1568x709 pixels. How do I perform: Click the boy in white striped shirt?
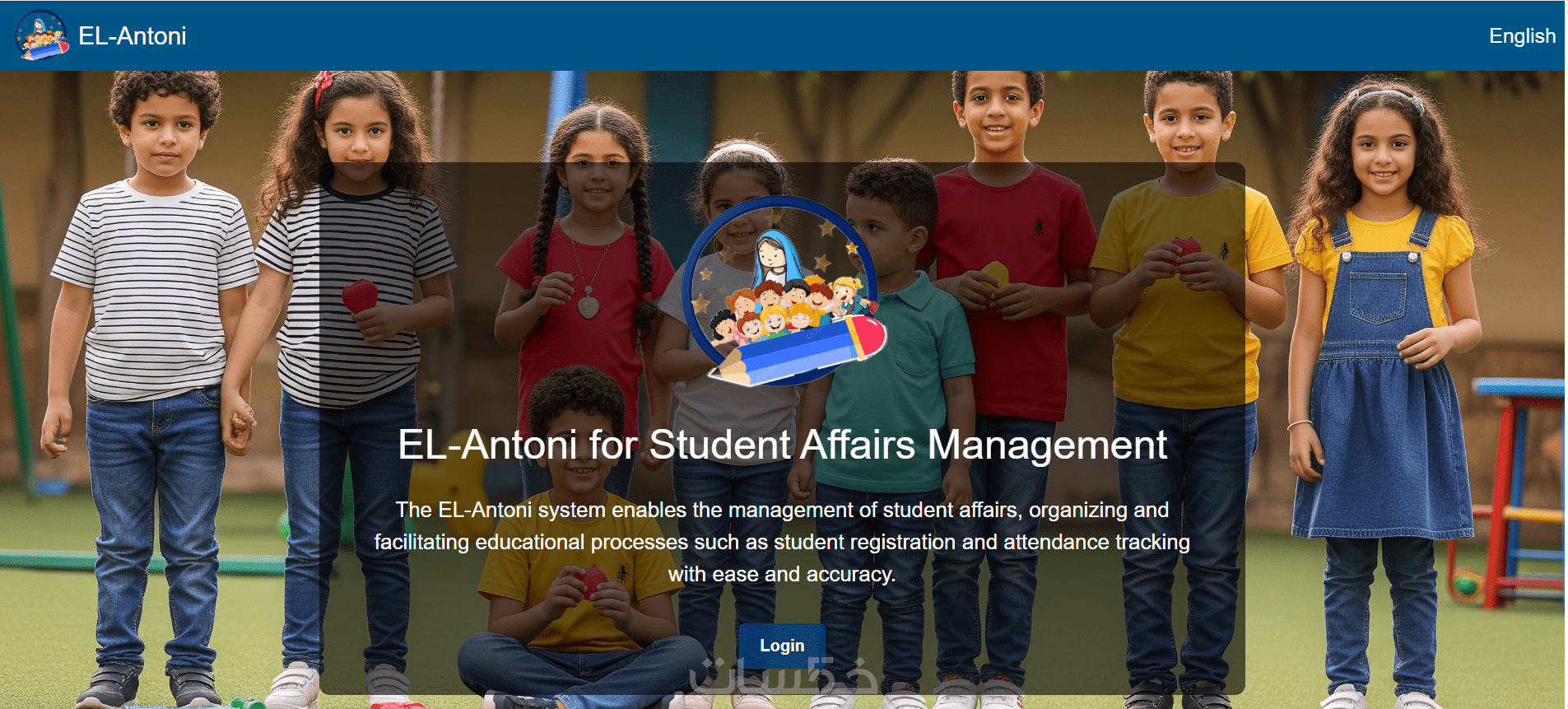click(x=154, y=387)
